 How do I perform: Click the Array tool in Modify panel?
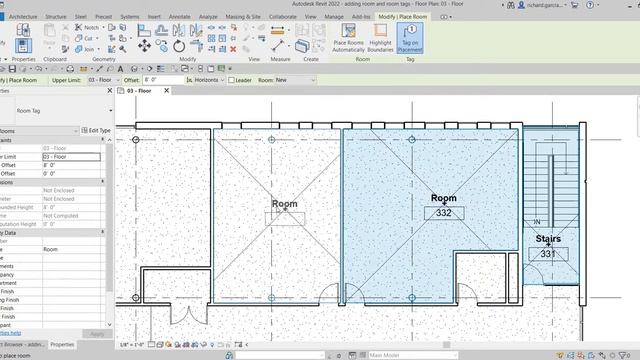[x=211, y=38]
